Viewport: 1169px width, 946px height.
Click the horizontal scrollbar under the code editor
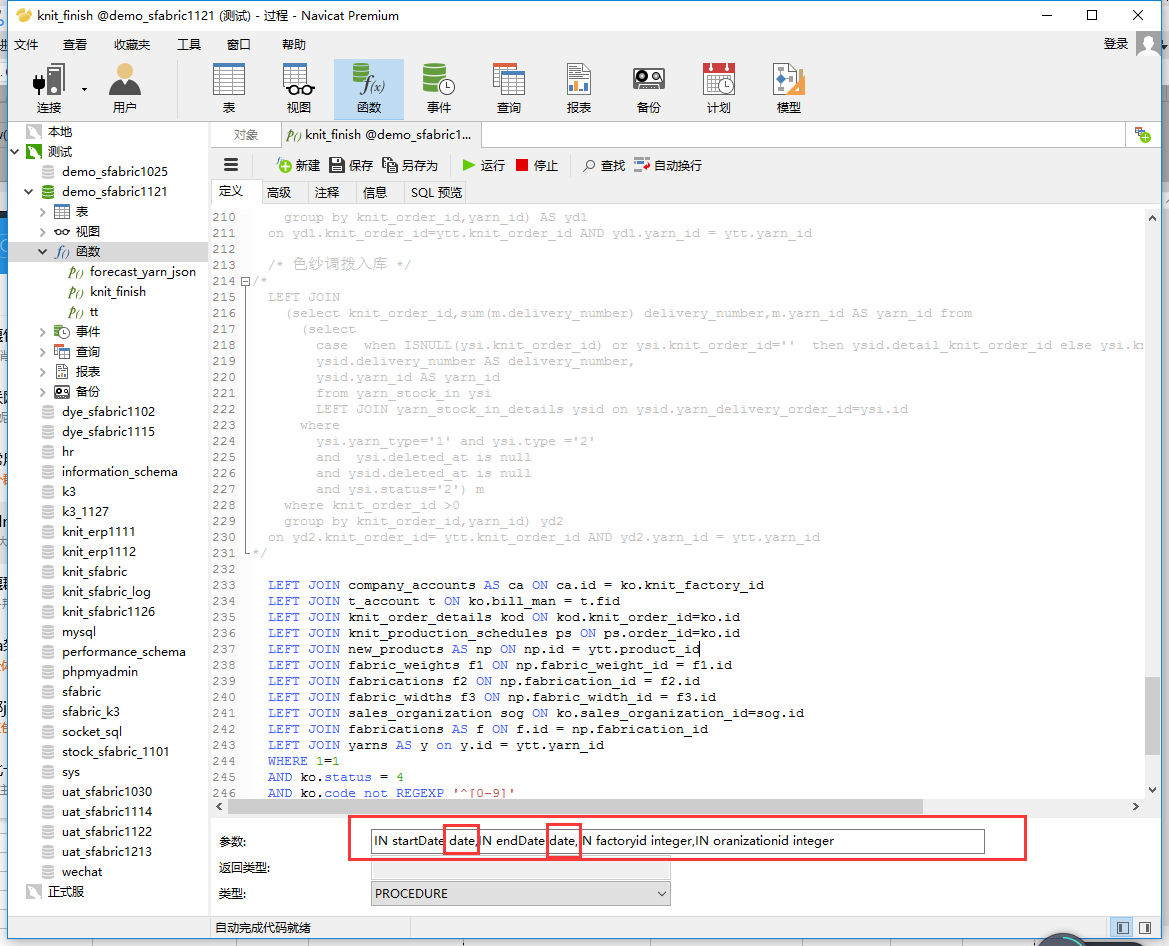[x=575, y=806]
